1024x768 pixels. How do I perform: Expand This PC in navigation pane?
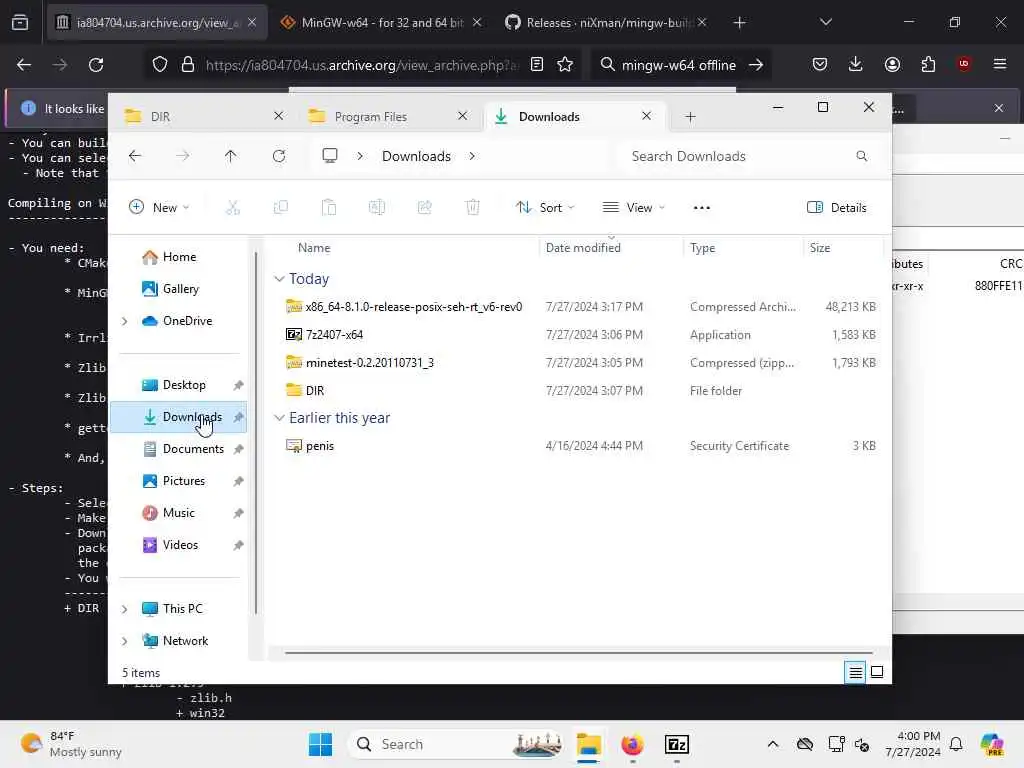click(x=125, y=609)
